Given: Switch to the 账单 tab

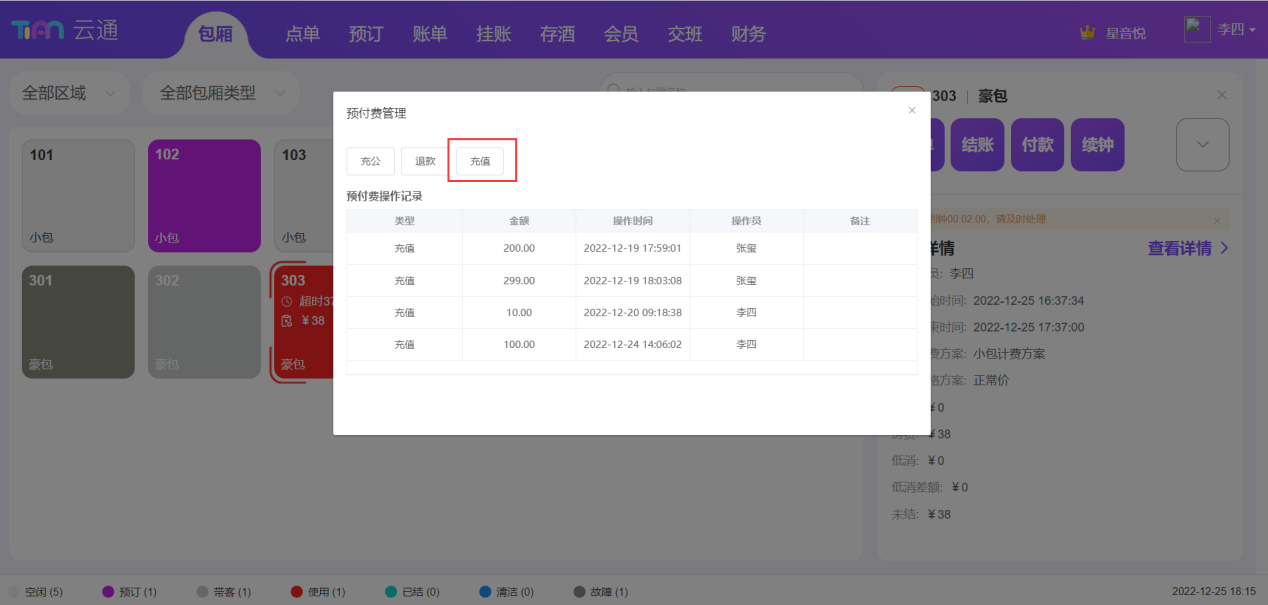Looking at the screenshot, I should pyautogui.click(x=430, y=34).
